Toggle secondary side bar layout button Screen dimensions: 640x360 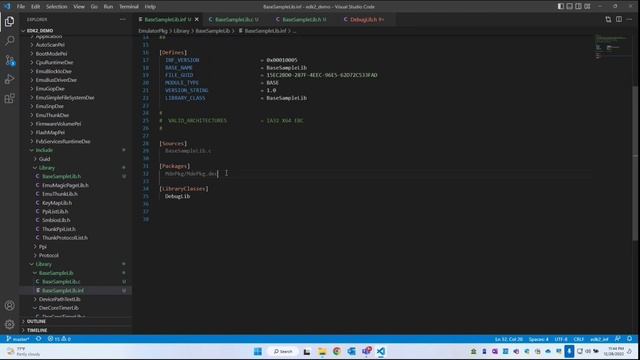pyautogui.click(x=578, y=7)
